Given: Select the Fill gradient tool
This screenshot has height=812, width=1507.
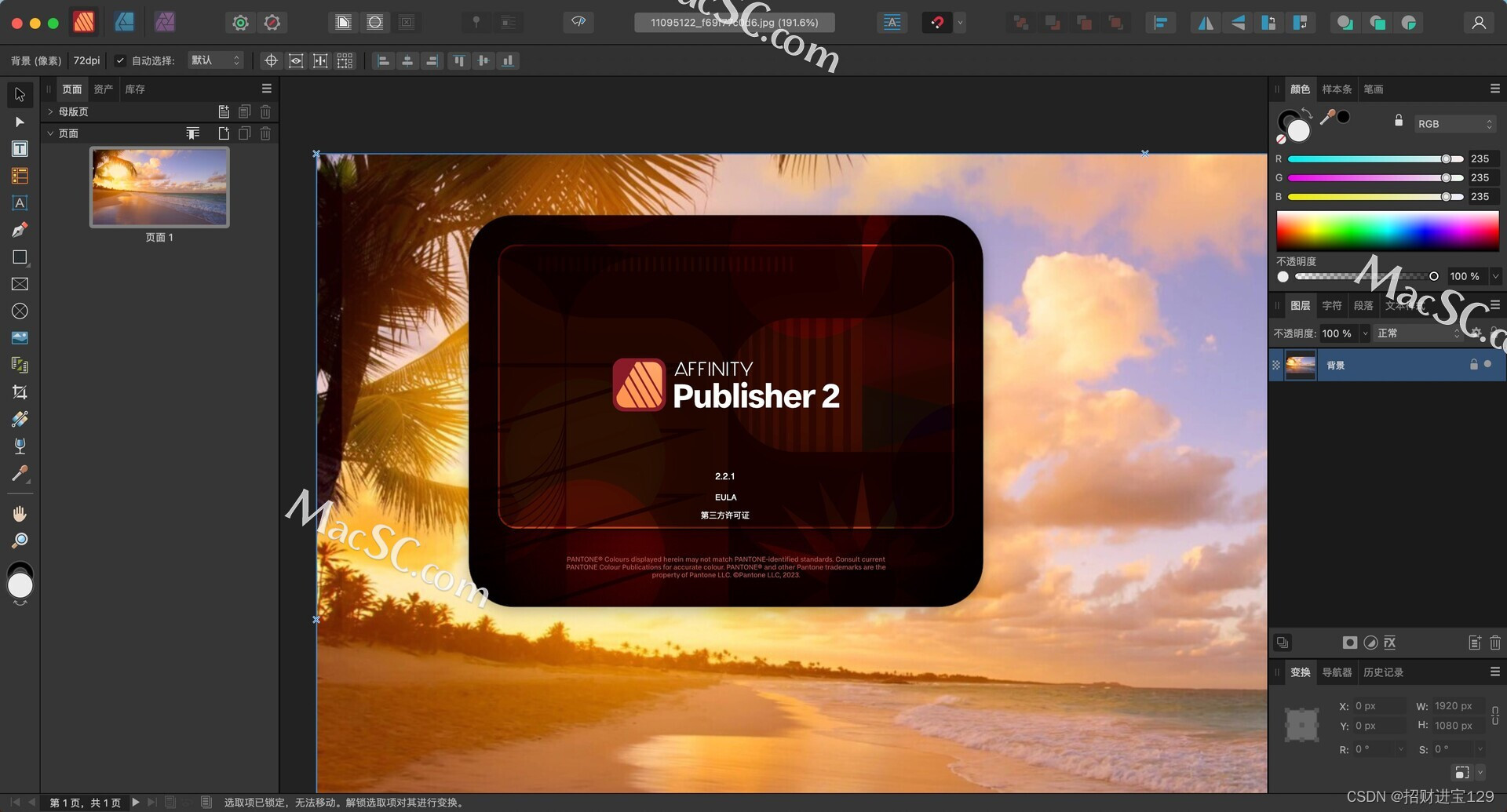Looking at the screenshot, I should click(20, 419).
